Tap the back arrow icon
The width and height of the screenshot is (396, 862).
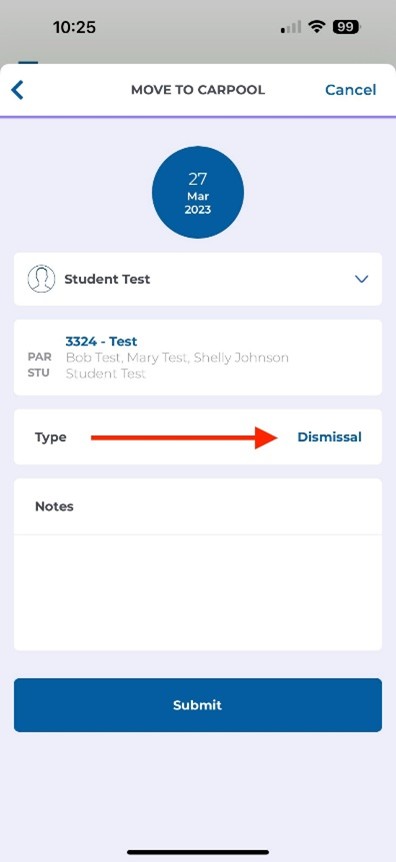pyautogui.click(x=18, y=90)
